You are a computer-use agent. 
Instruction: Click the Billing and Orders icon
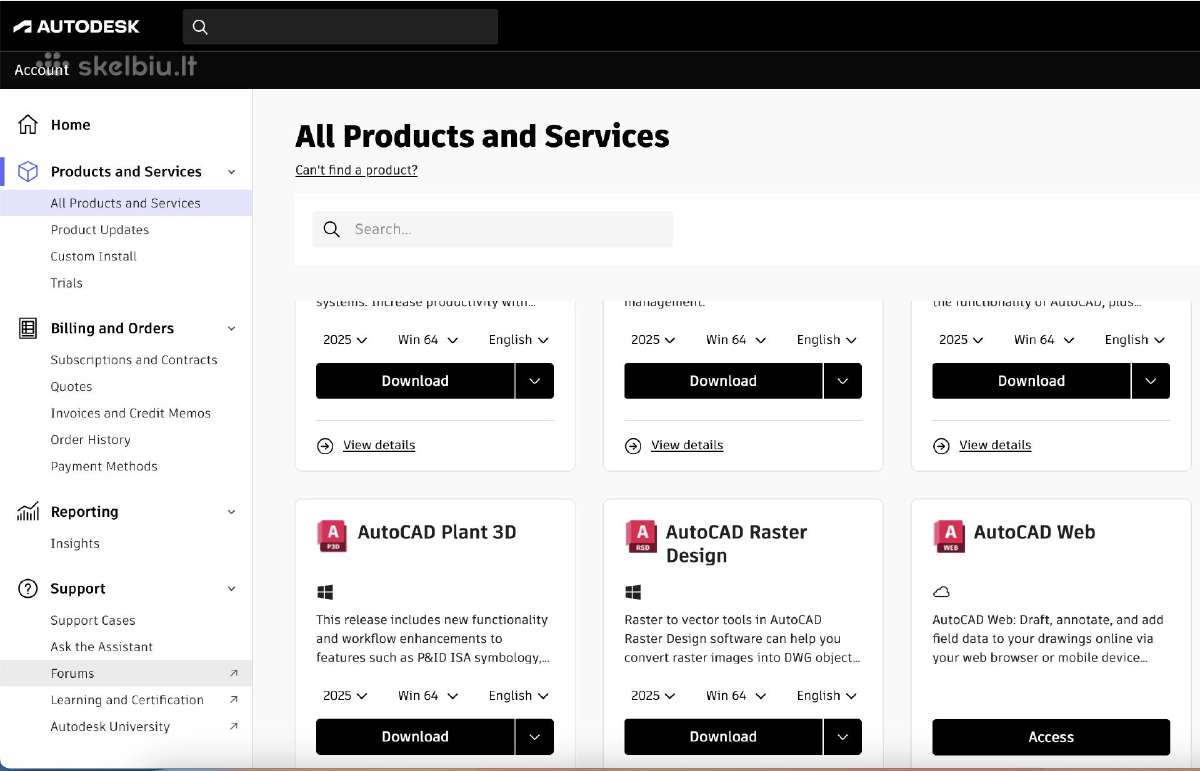[28, 328]
